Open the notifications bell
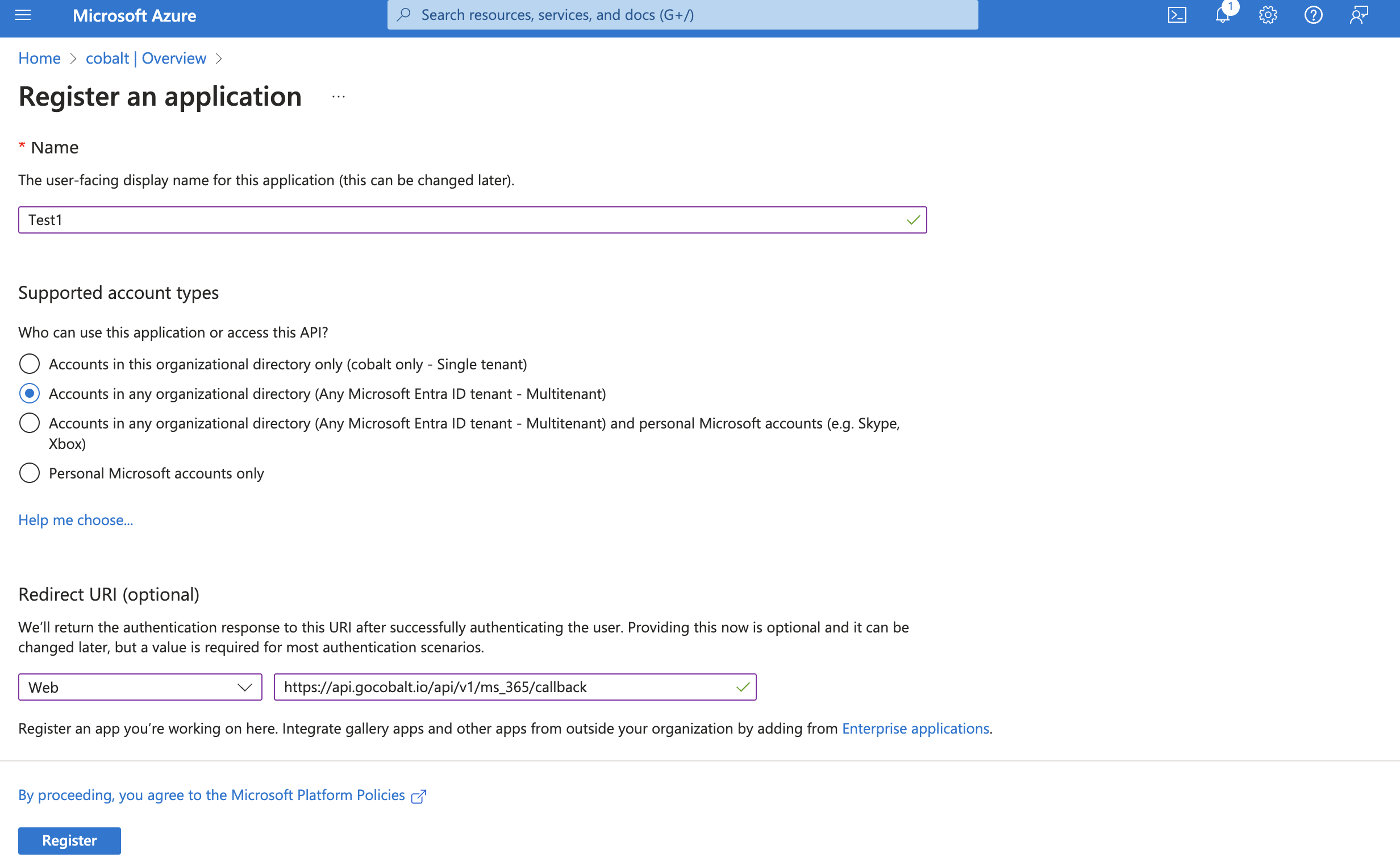 1223,15
